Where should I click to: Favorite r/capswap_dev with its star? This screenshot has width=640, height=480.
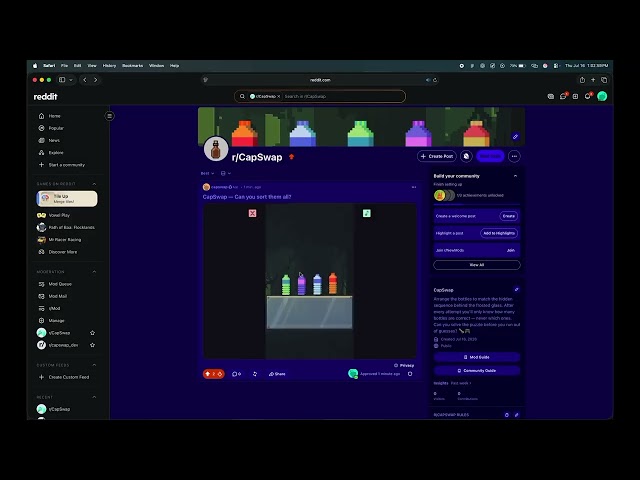[x=93, y=345]
